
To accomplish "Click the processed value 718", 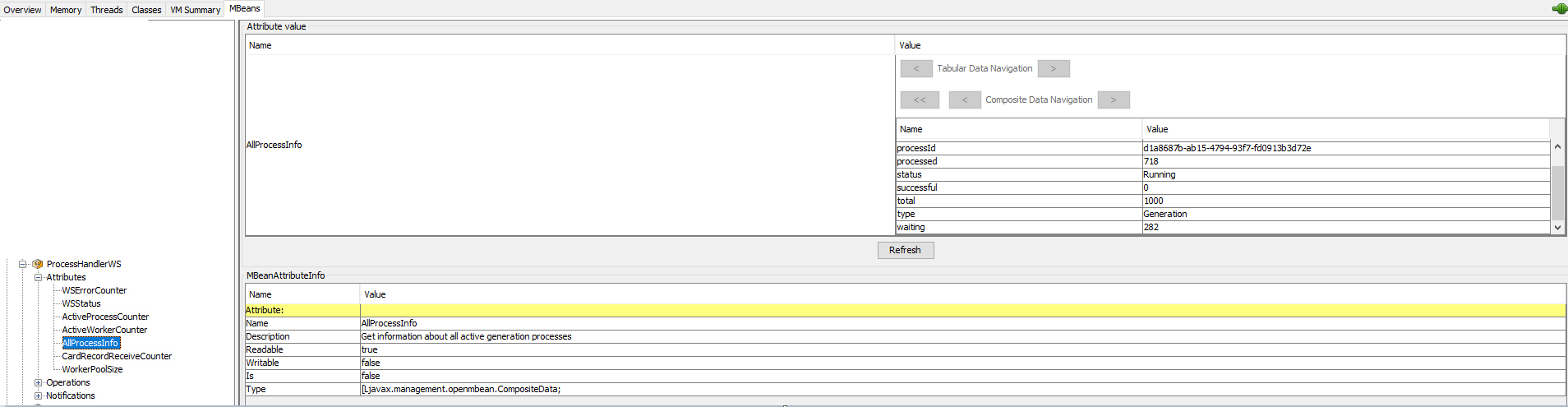I will coord(1345,161).
